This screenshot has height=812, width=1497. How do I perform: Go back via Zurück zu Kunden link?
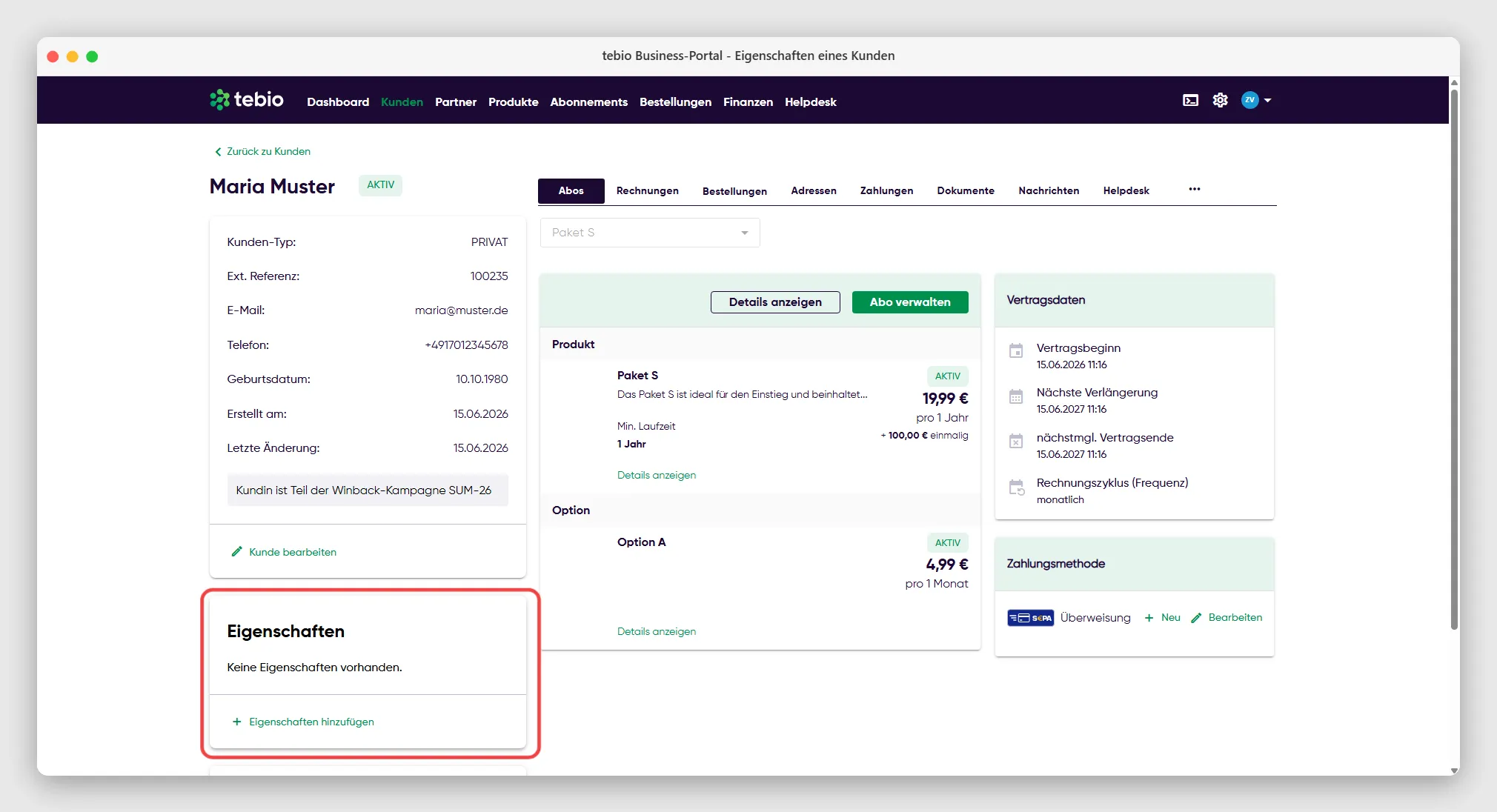click(x=262, y=151)
